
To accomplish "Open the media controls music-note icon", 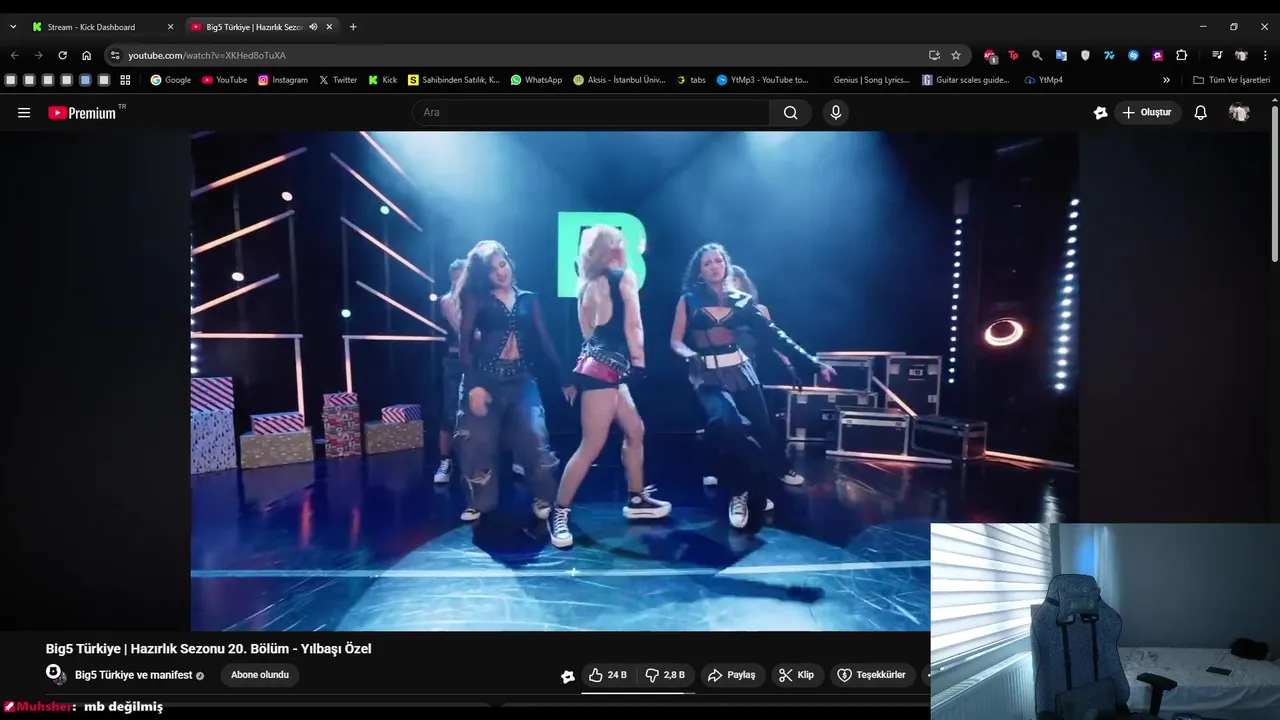I will click(x=1217, y=55).
